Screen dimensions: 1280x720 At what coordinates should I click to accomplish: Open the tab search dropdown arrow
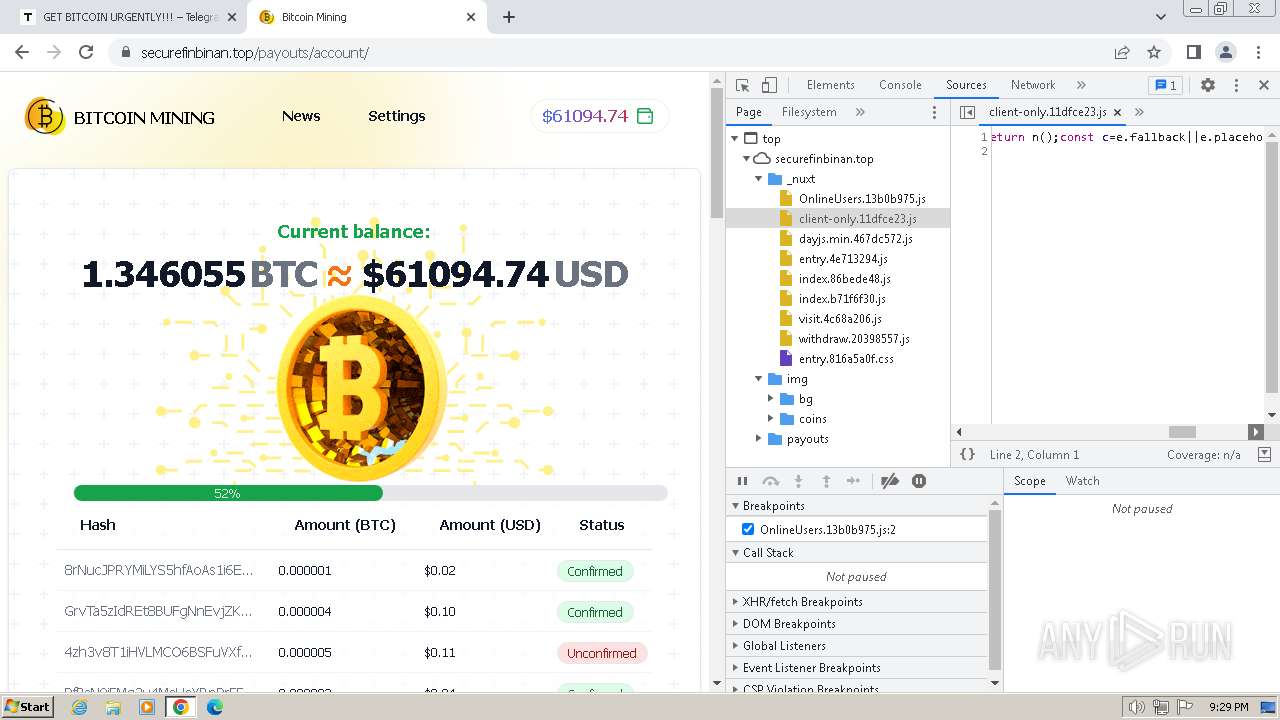(x=1160, y=17)
